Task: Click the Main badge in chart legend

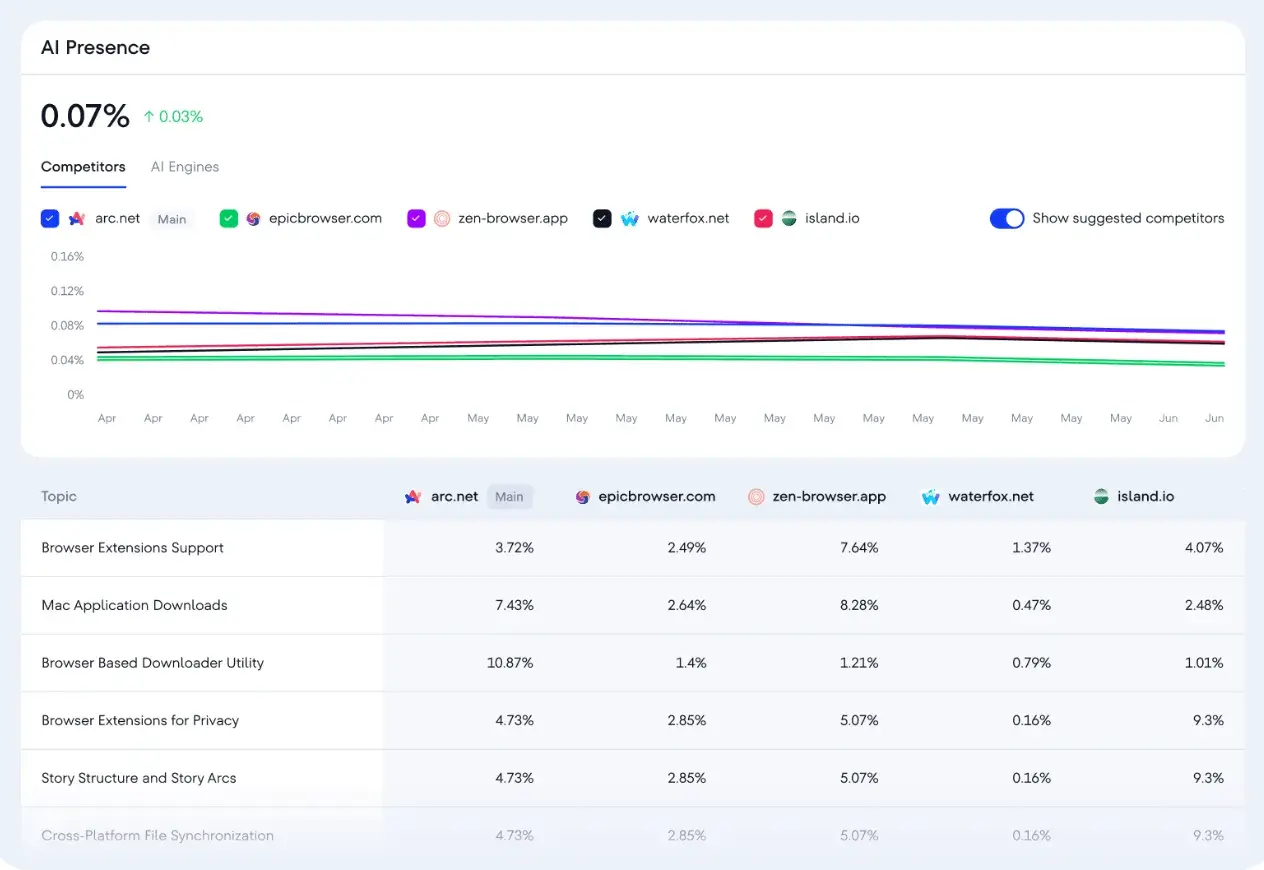Action: (x=172, y=219)
